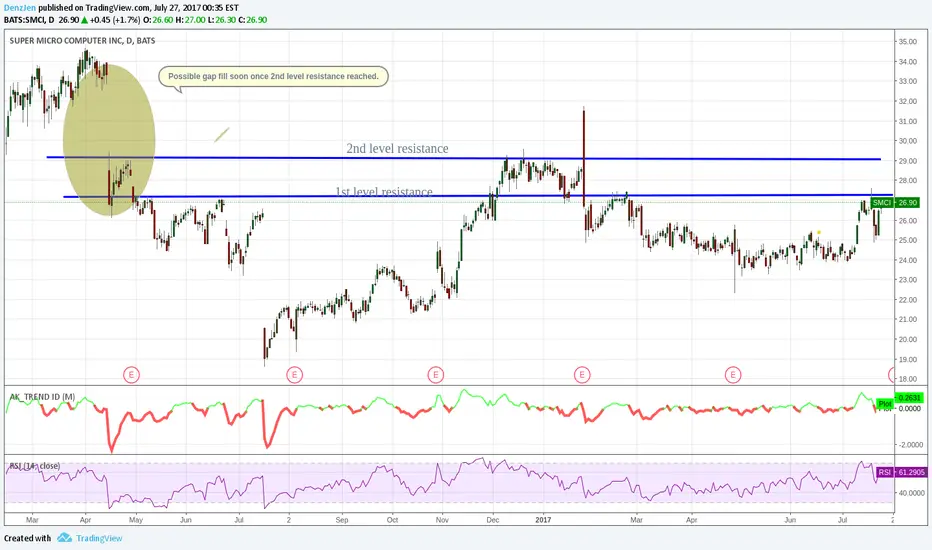
Task: Click the RSI (14, close) indicator label
Action: 34,466
